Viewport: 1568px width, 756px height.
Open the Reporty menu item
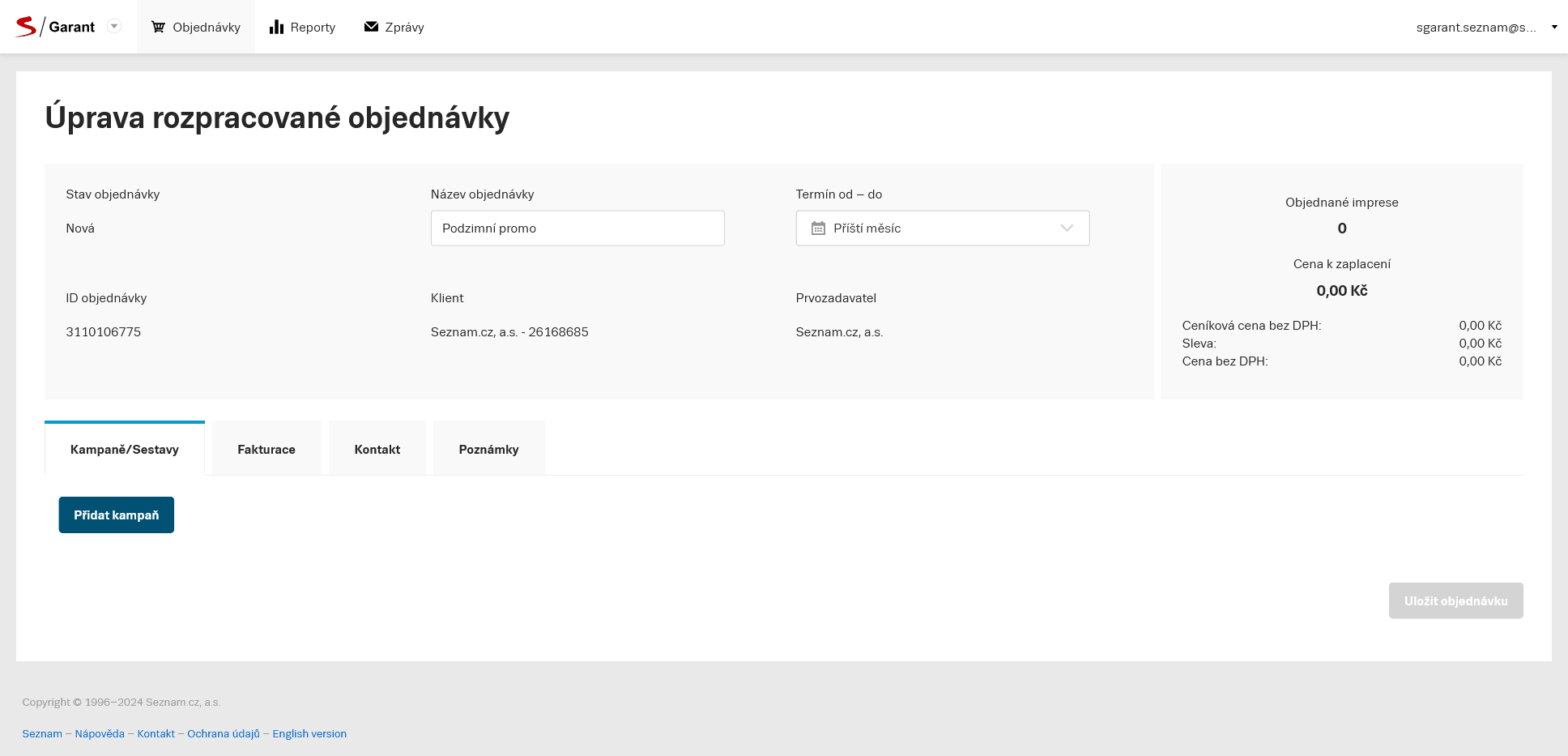point(312,28)
